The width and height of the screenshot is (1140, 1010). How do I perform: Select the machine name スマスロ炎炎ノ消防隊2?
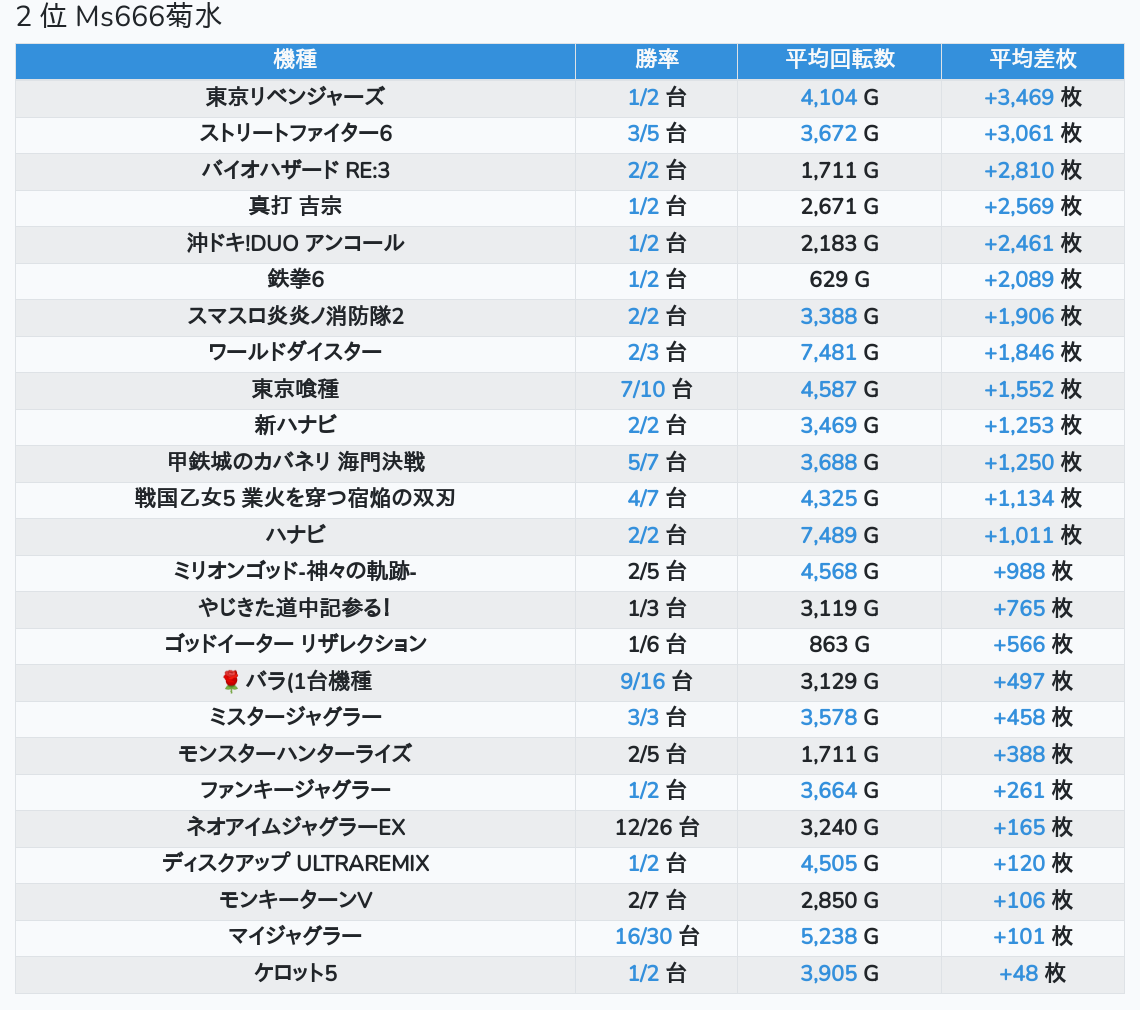click(x=295, y=316)
